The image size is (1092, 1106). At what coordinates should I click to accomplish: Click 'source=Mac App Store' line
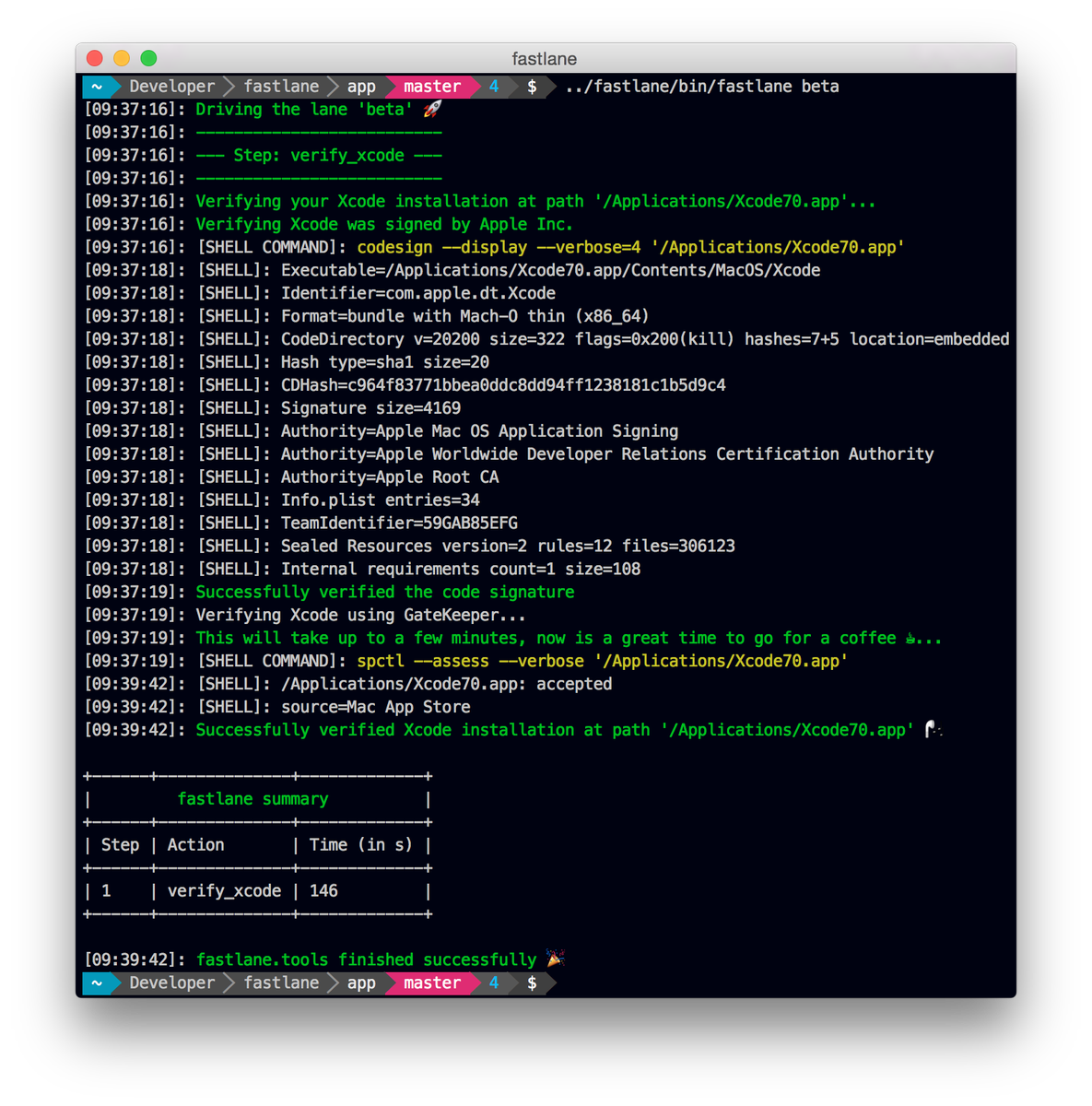pyautogui.click(x=376, y=707)
